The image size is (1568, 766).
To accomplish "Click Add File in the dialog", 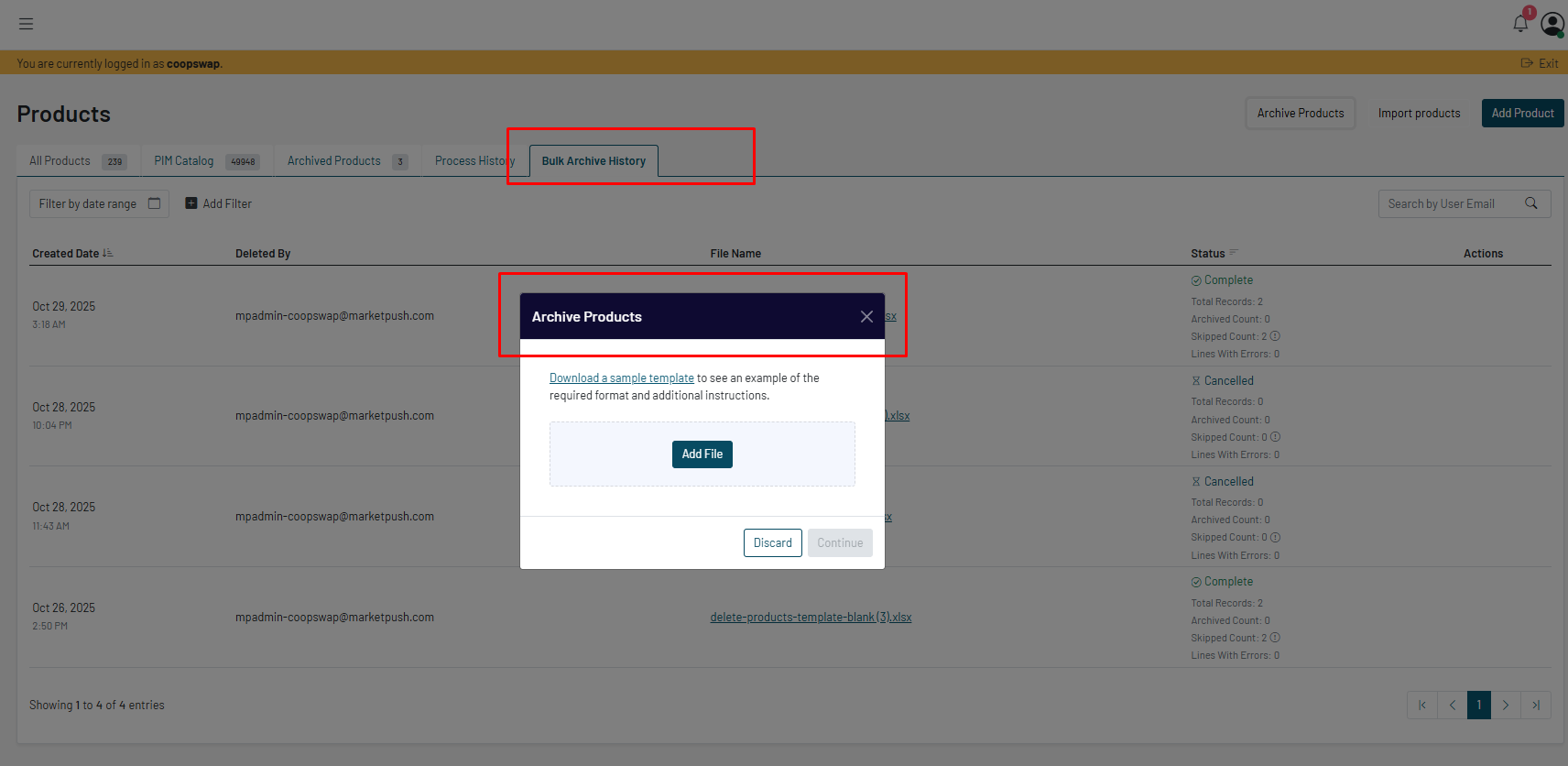I will coord(702,454).
